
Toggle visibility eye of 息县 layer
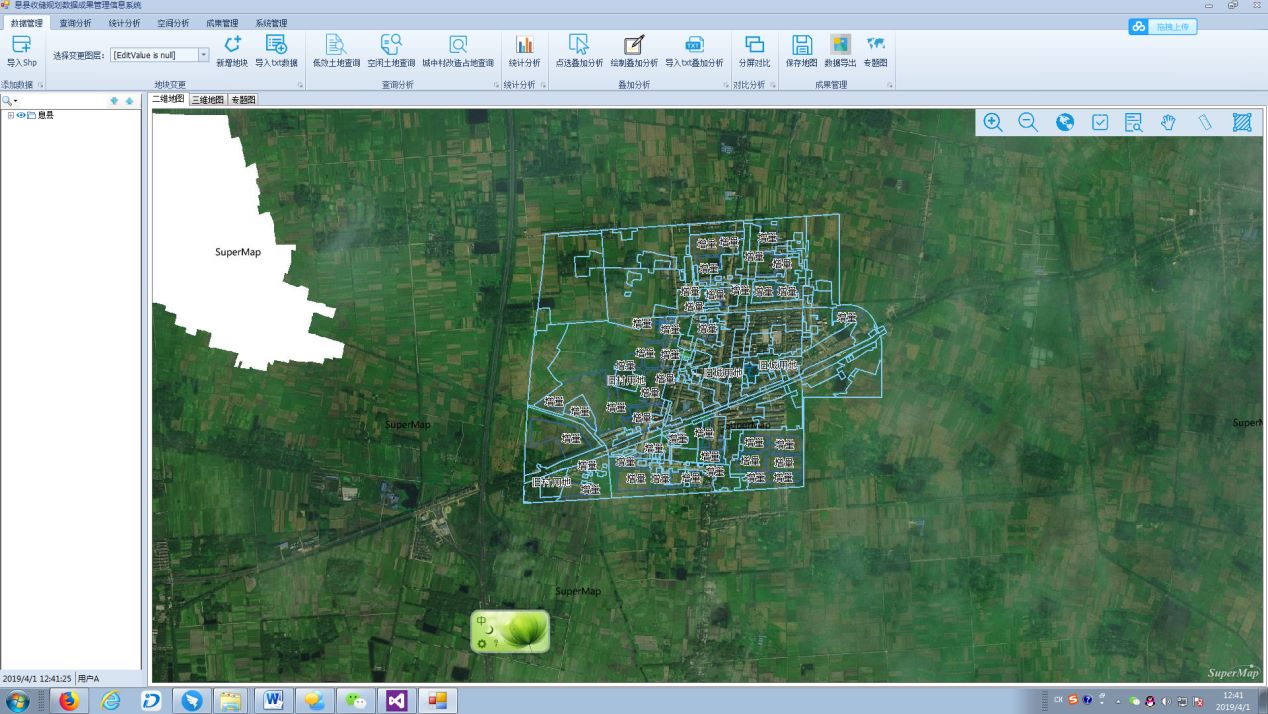(x=21, y=115)
